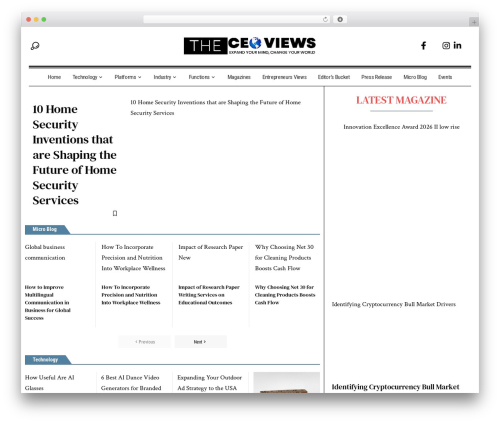Open the LinkedIn profile icon
Image resolution: width=500 pixels, height=423 pixels.
[x=457, y=45]
